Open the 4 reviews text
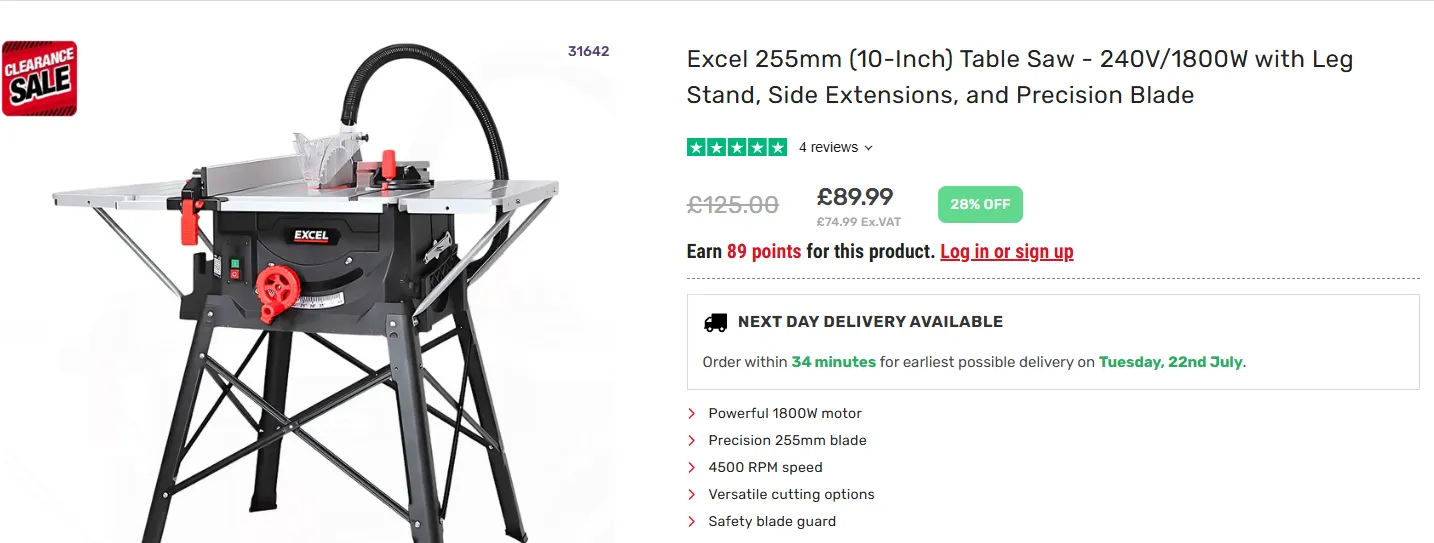The height and width of the screenshot is (543, 1434). [x=828, y=148]
